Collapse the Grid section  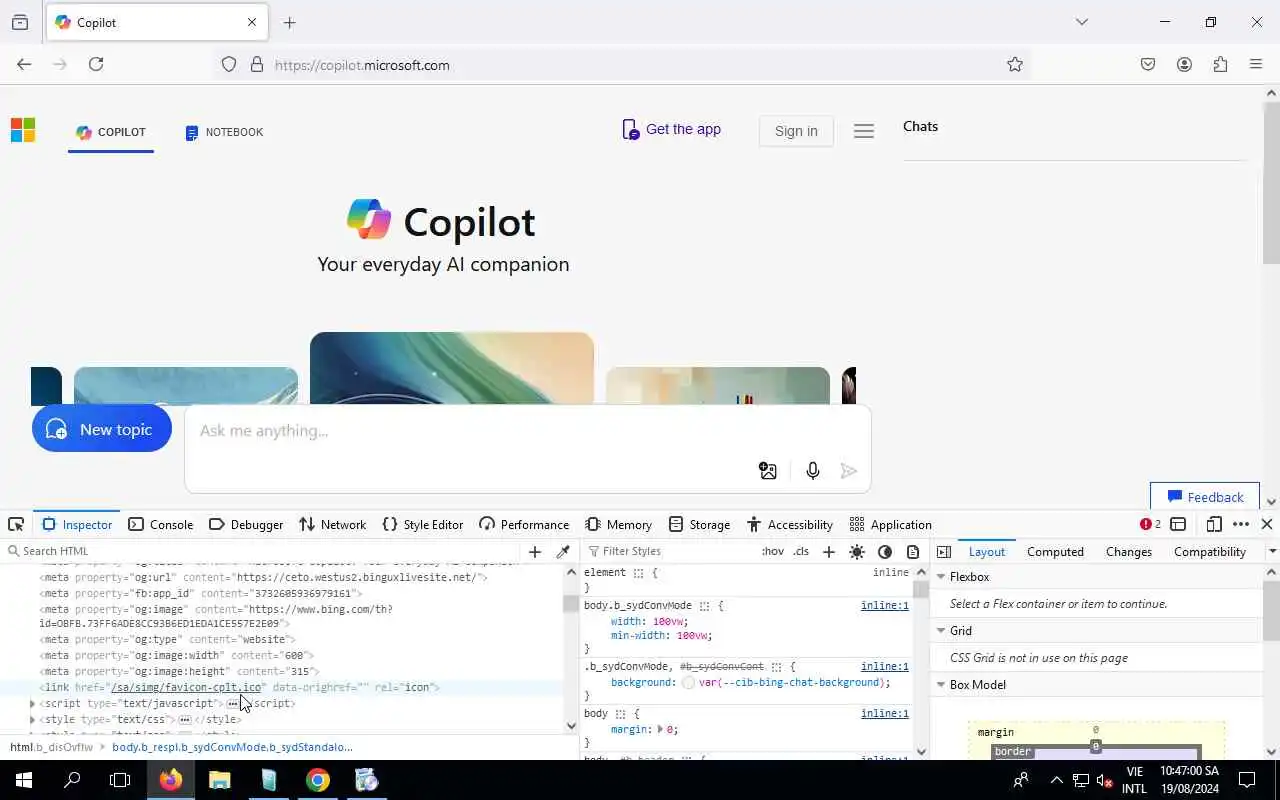941,631
